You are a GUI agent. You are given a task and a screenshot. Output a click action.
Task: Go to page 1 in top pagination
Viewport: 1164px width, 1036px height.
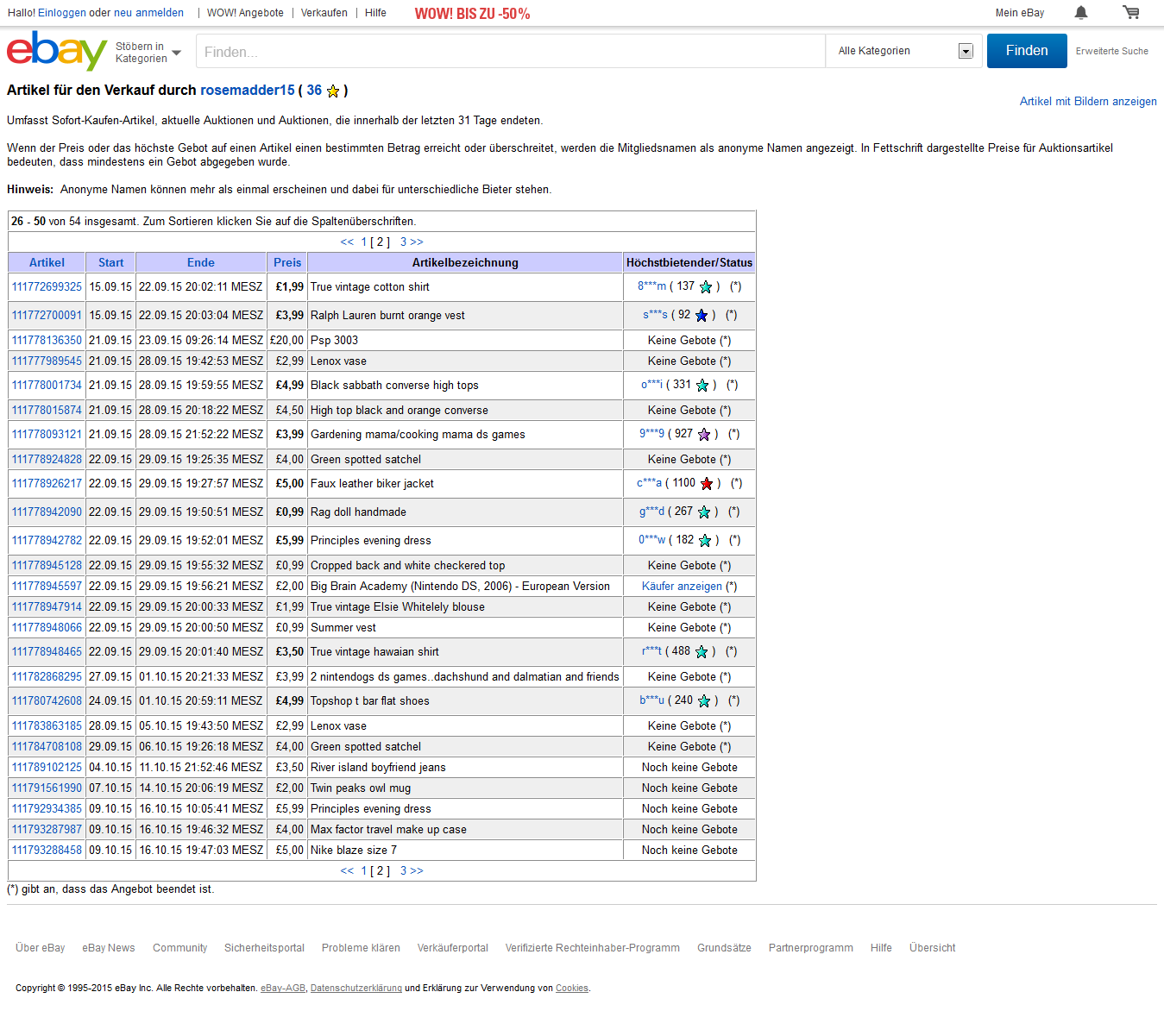[364, 242]
